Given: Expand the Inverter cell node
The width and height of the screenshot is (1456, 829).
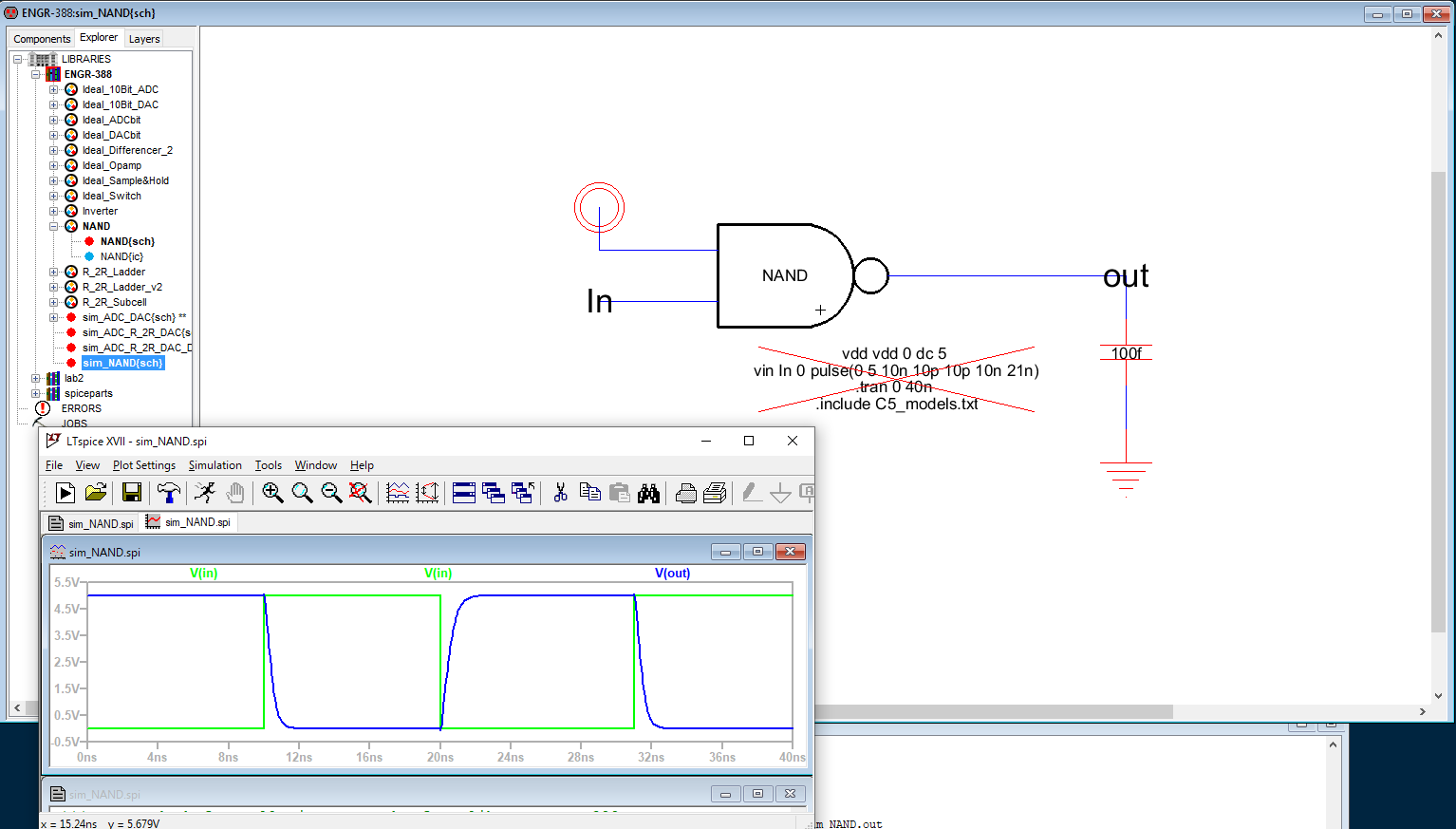Looking at the screenshot, I should click(54, 211).
